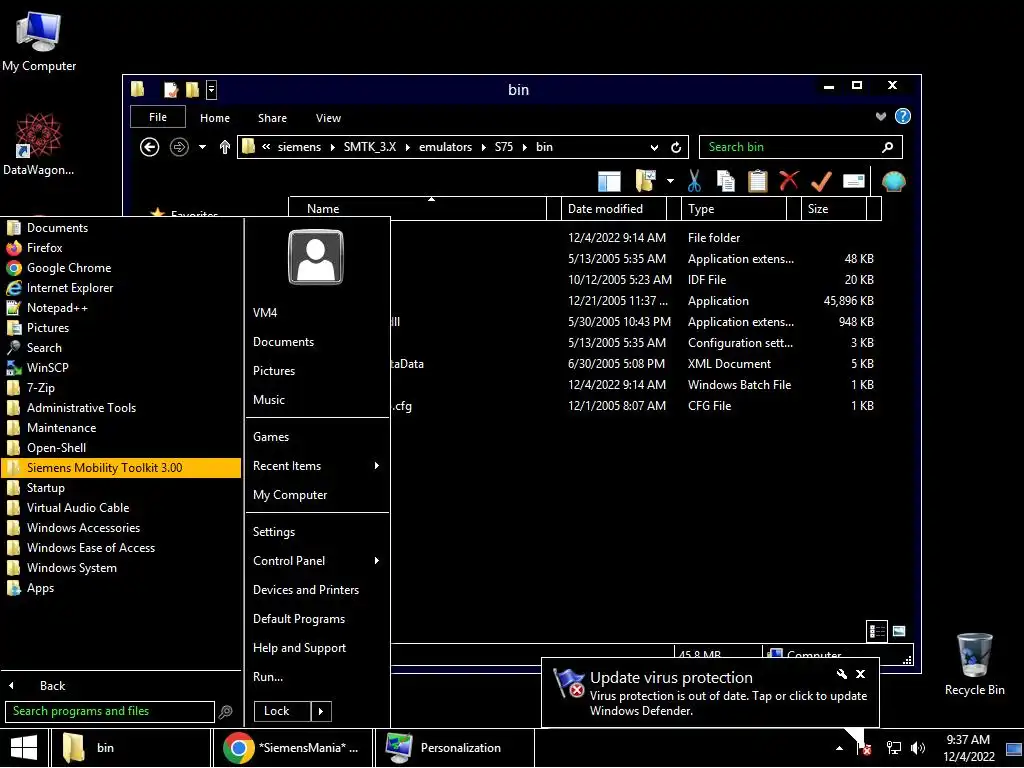This screenshot has width=1024, height=768.
Task: Open the File ribbon tab
Action: click(158, 117)
